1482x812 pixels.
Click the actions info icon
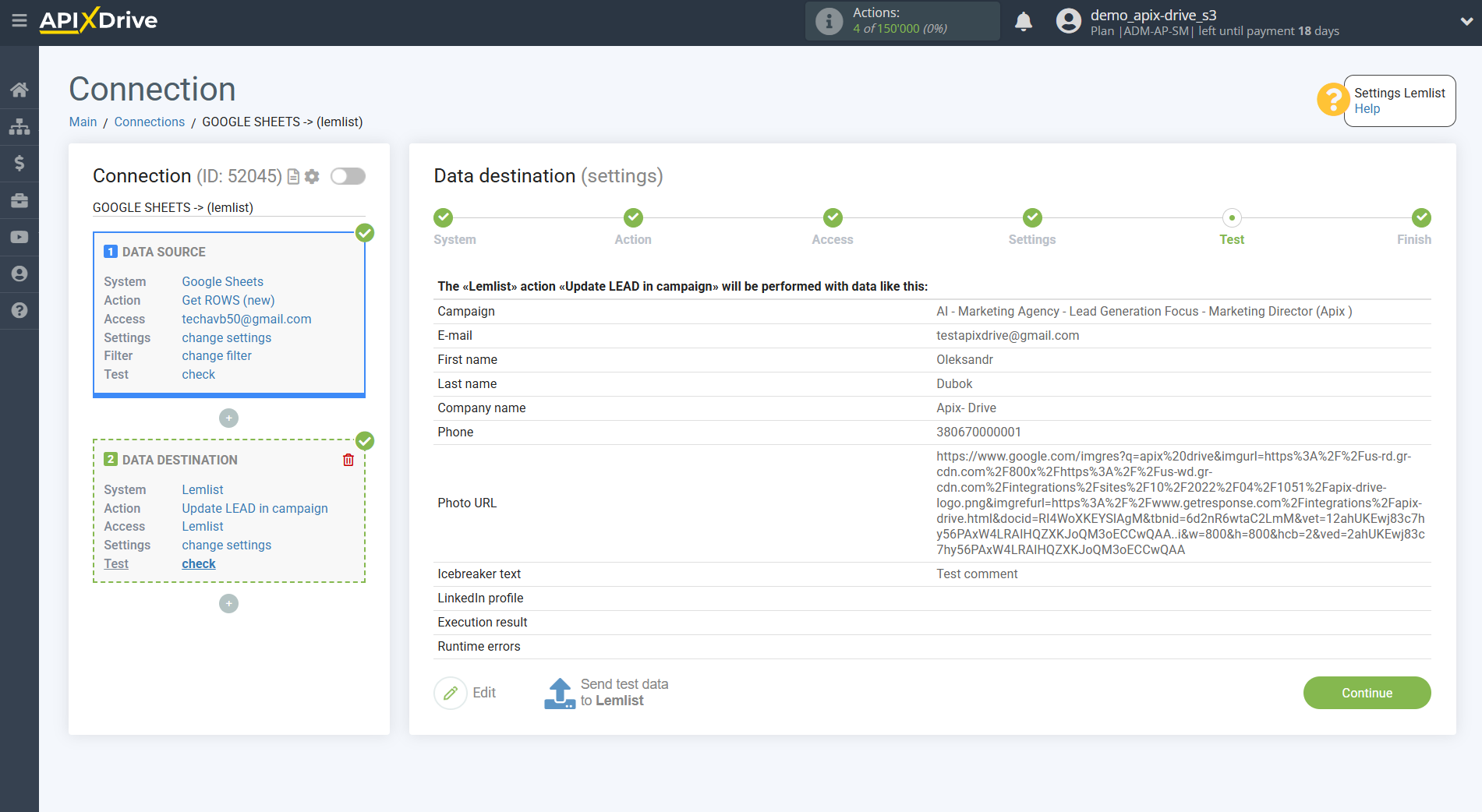click(829, 21)
